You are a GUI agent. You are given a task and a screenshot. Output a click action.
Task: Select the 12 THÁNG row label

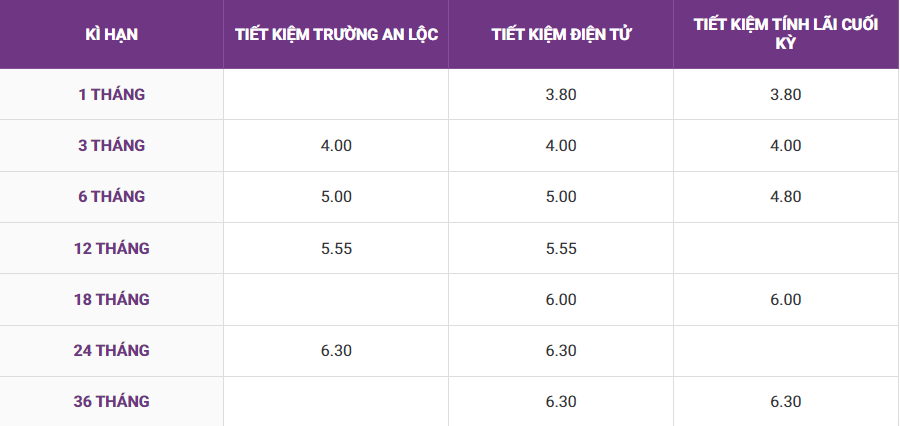pos(112,249)
